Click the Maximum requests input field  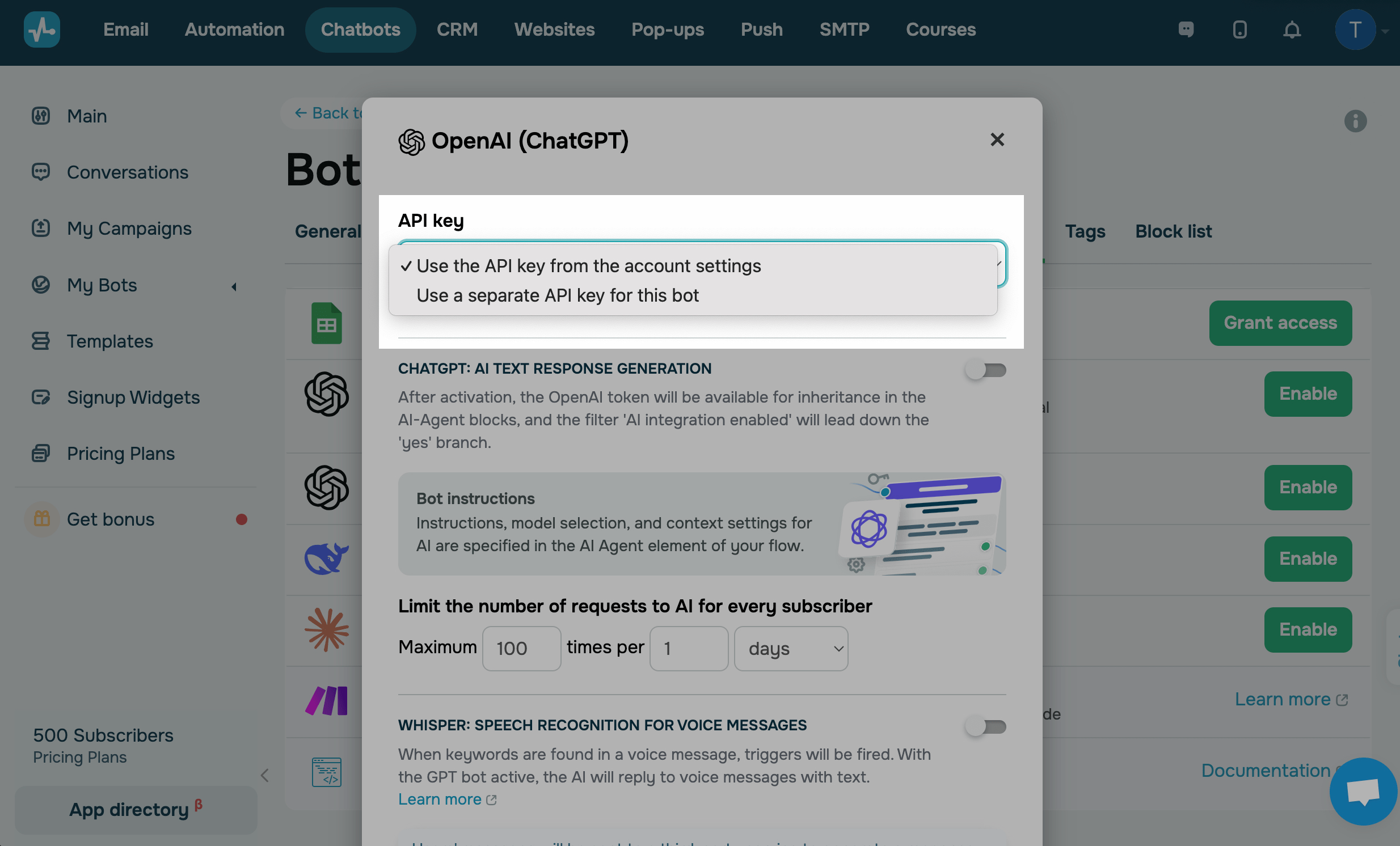tap(521, 649)
